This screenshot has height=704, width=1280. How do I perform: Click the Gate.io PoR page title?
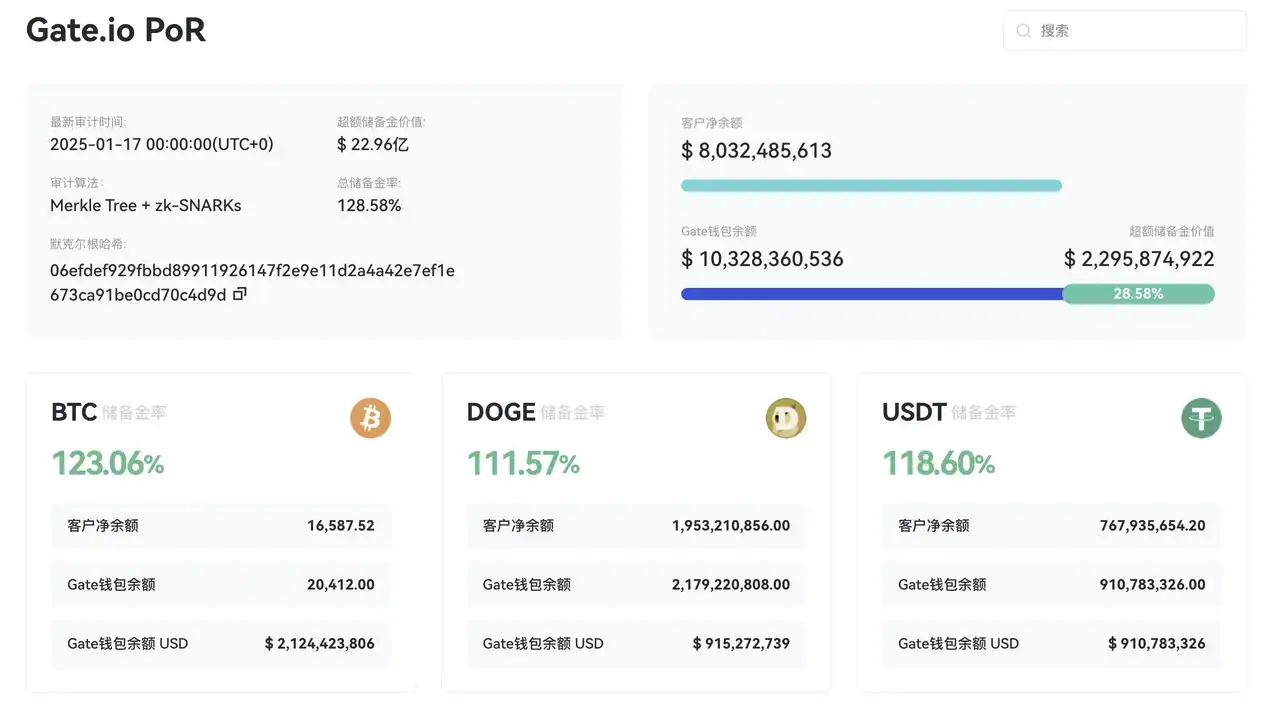pos(116,30)
